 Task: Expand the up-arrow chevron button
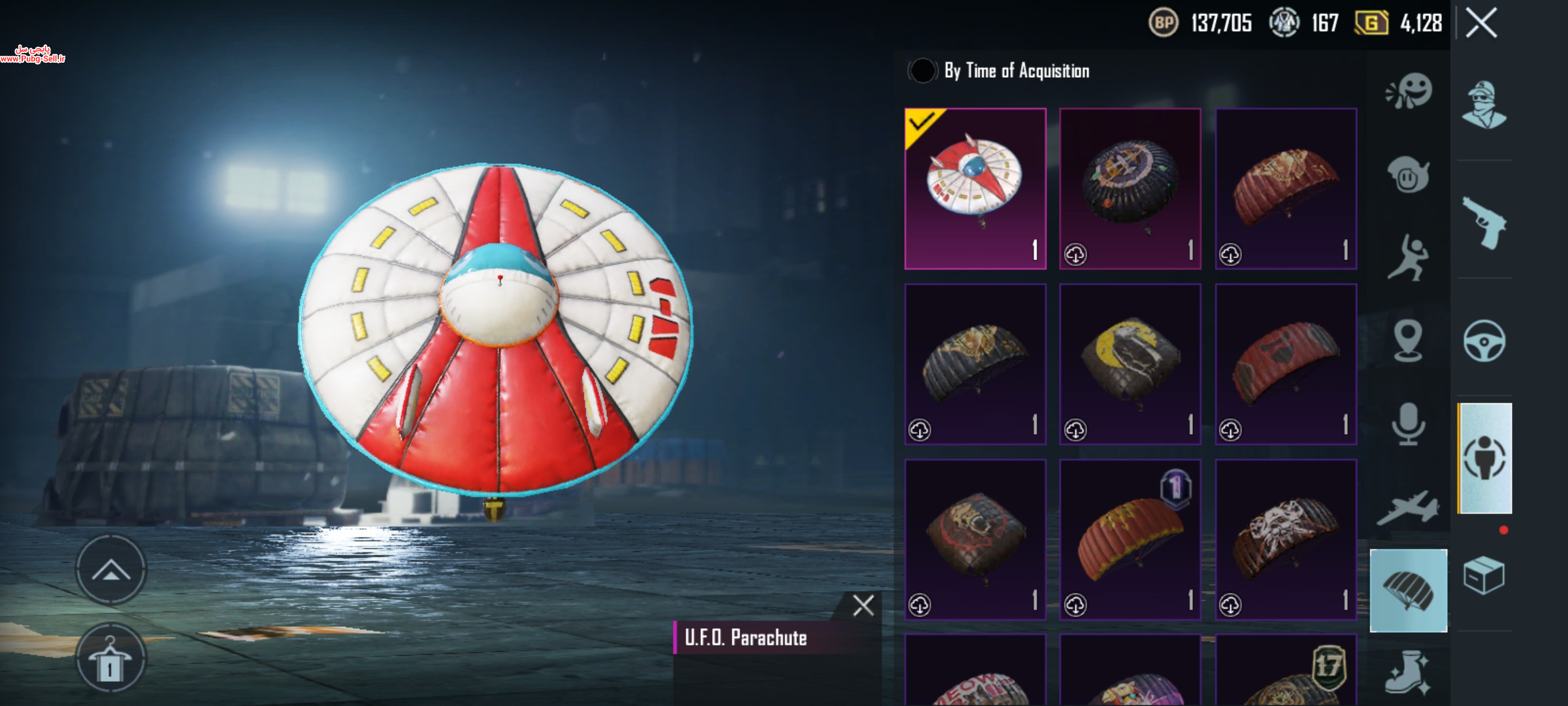(x=111, y=570)
